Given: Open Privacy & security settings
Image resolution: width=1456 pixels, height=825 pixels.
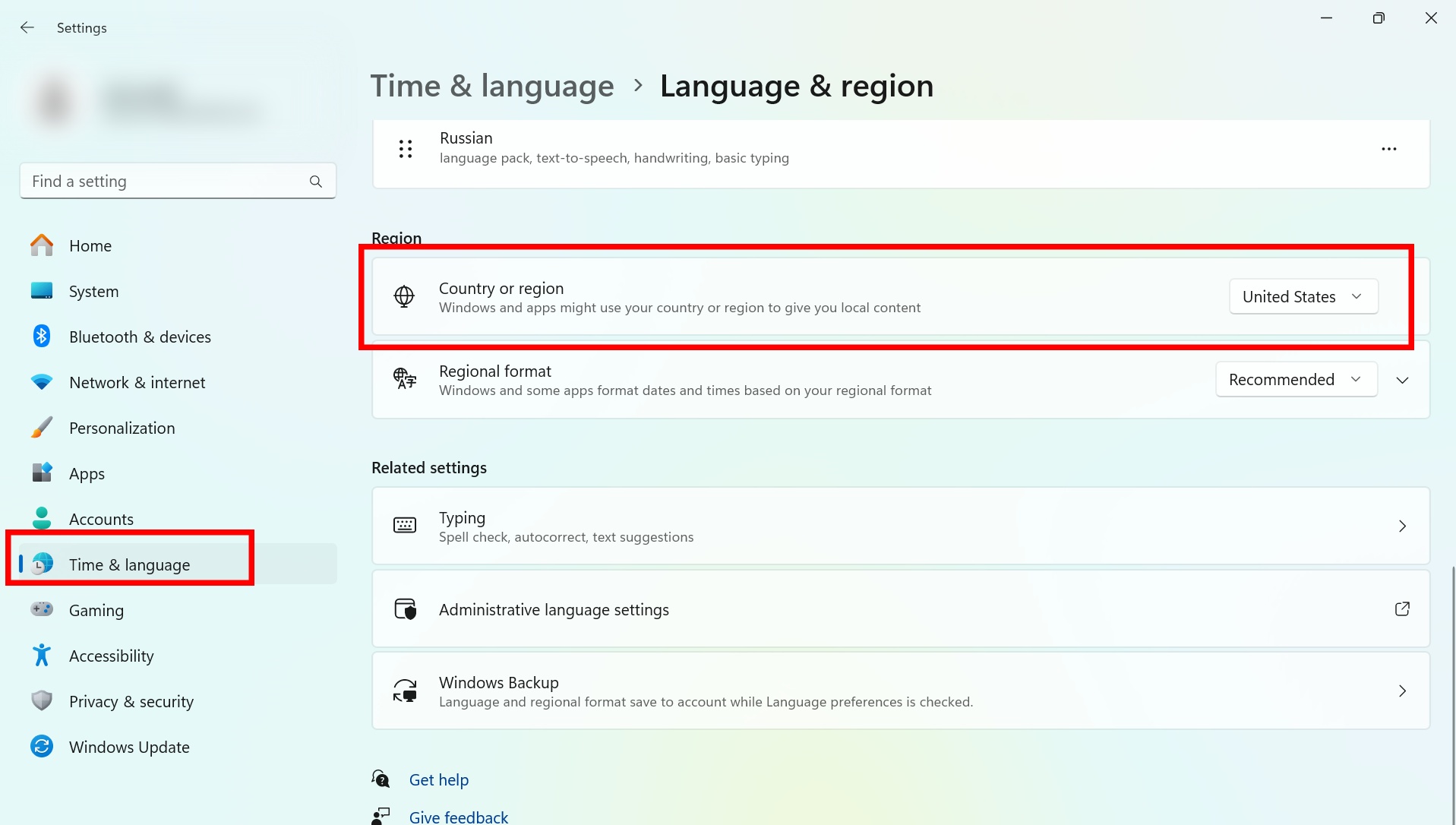Looking at the screenshot, I should point(178,701).
